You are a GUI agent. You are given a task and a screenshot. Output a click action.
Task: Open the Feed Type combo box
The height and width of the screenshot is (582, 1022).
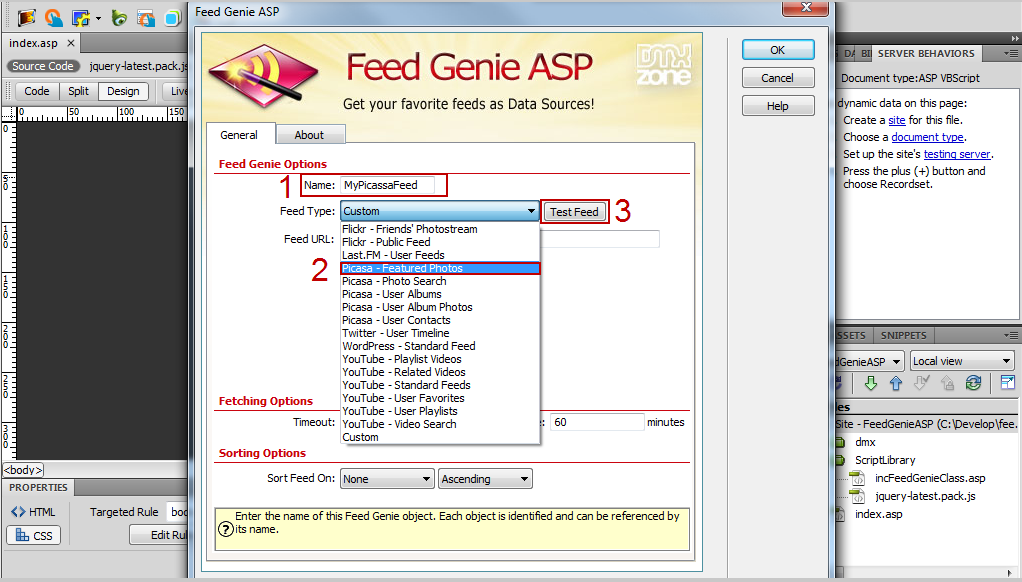(439, 211)
